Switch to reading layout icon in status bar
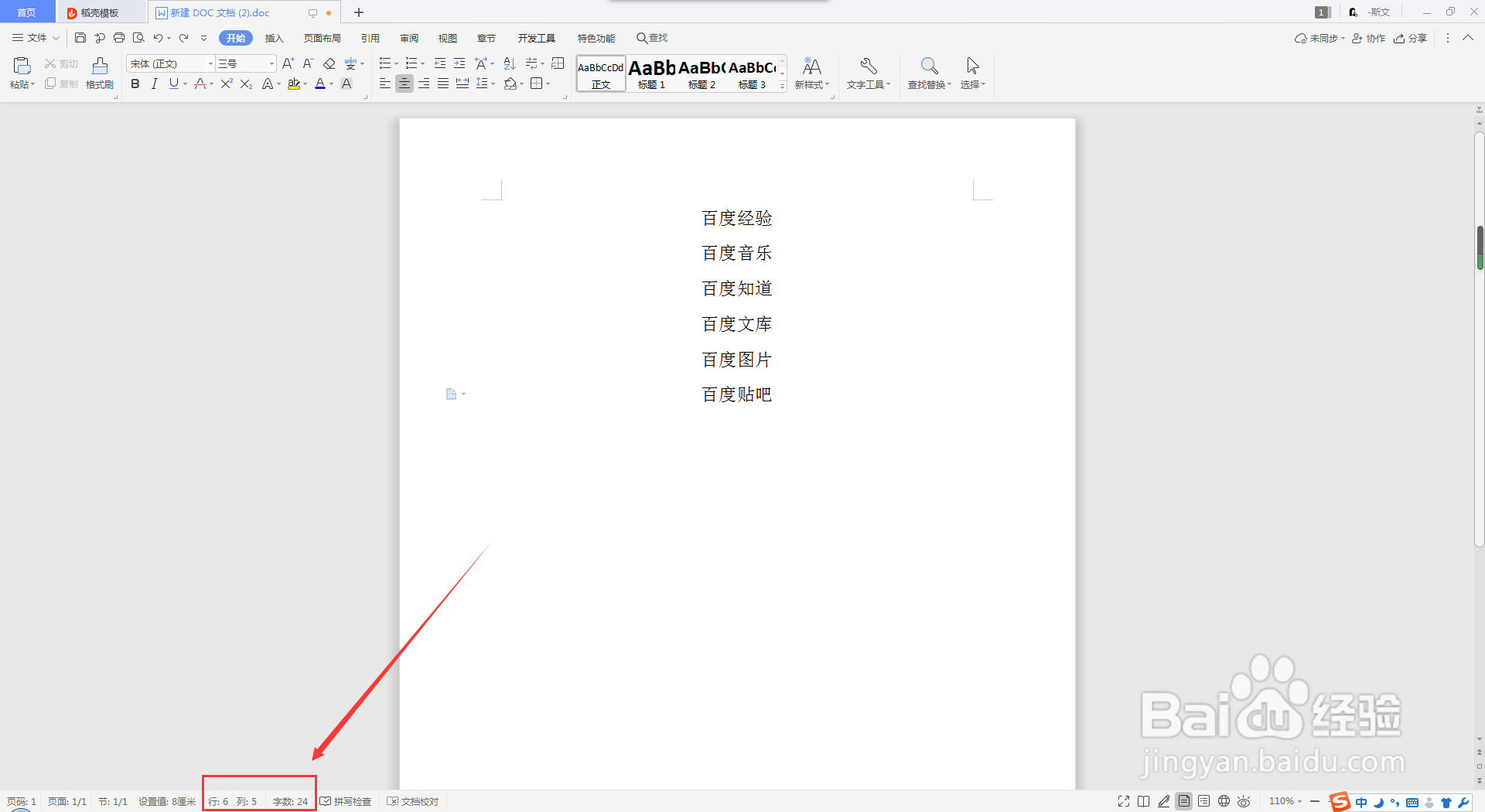1485x812 pixels. coord(1144,801)
